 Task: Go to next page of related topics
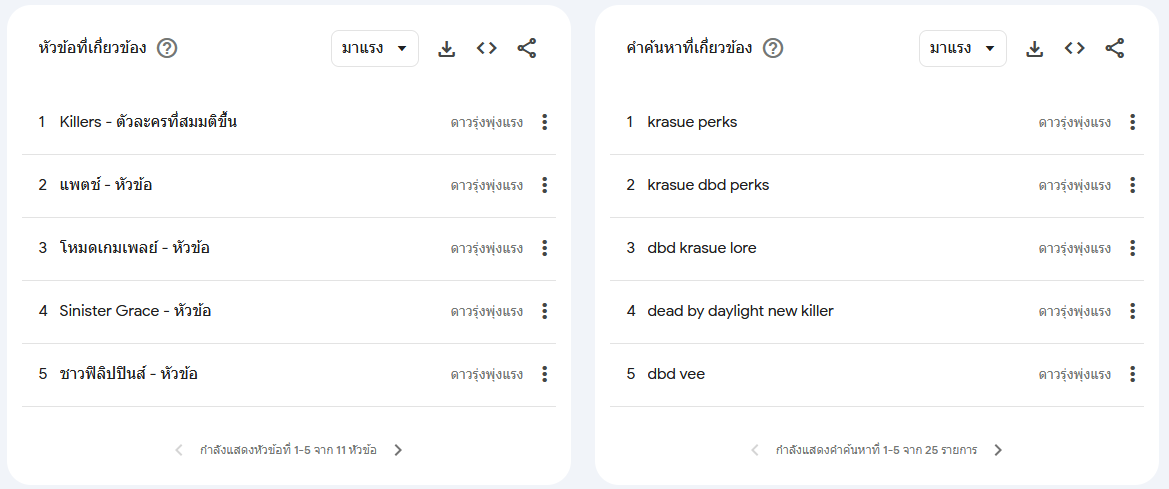[398, 450]
